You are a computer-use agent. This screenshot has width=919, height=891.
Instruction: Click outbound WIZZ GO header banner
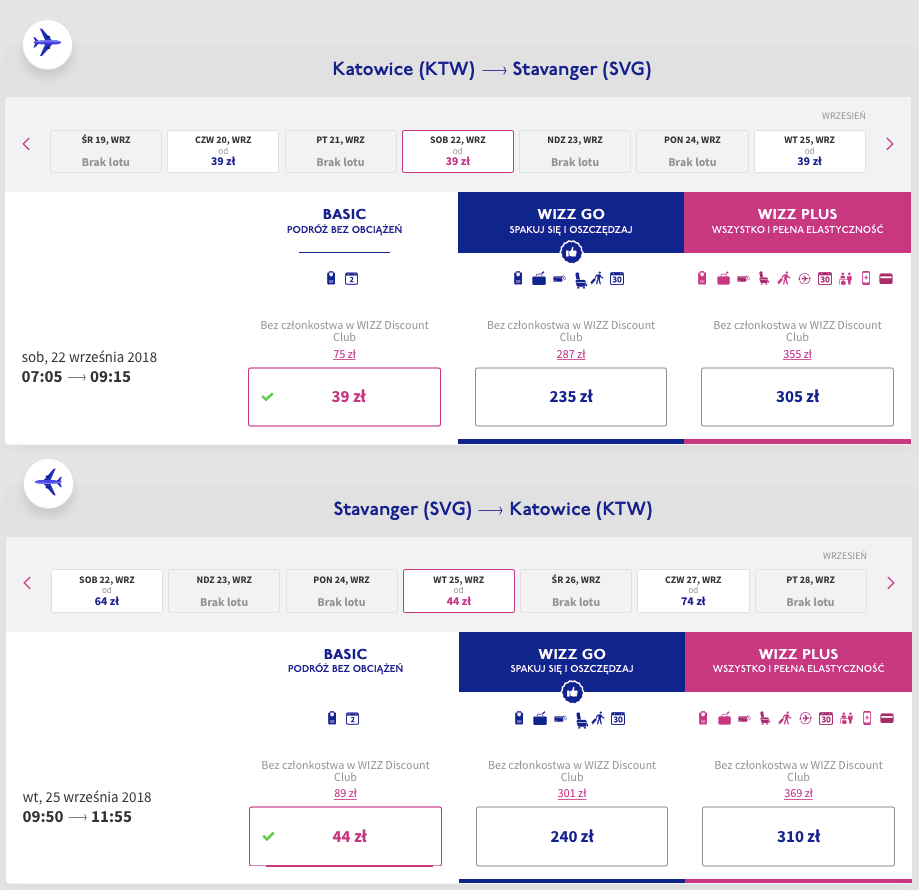pyautogui.click(x=571, y=222)
